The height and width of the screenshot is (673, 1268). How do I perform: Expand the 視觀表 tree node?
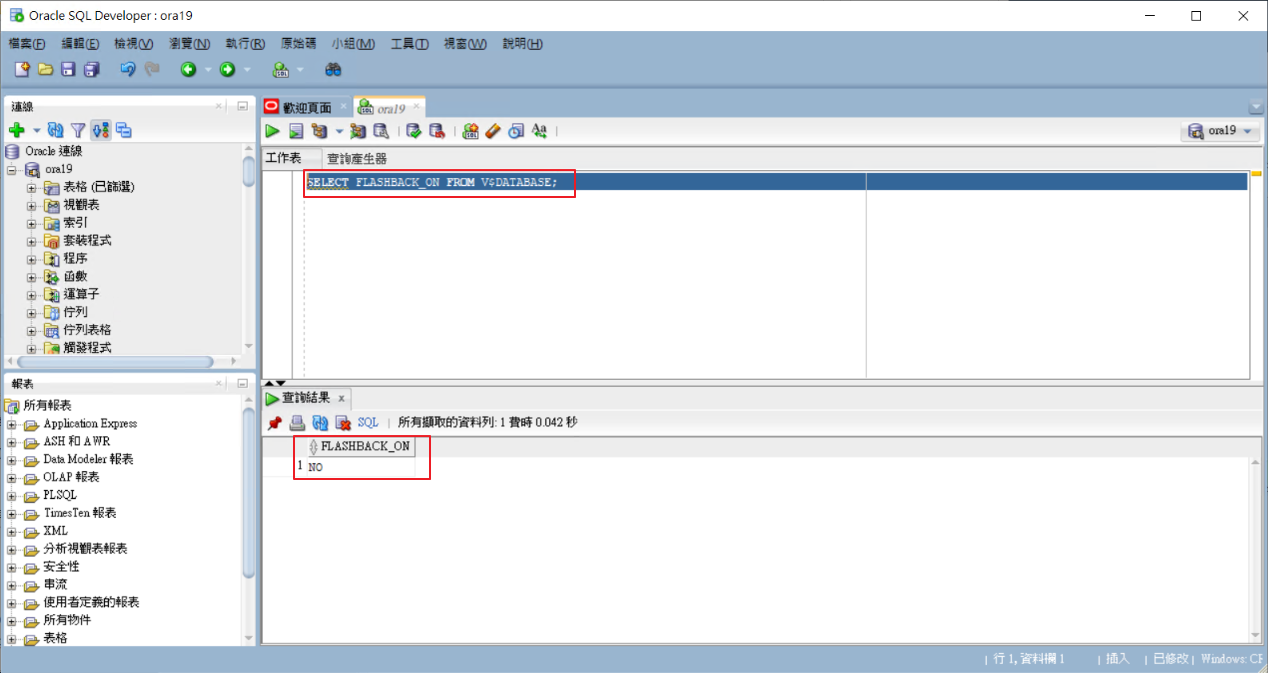(32, 206)
